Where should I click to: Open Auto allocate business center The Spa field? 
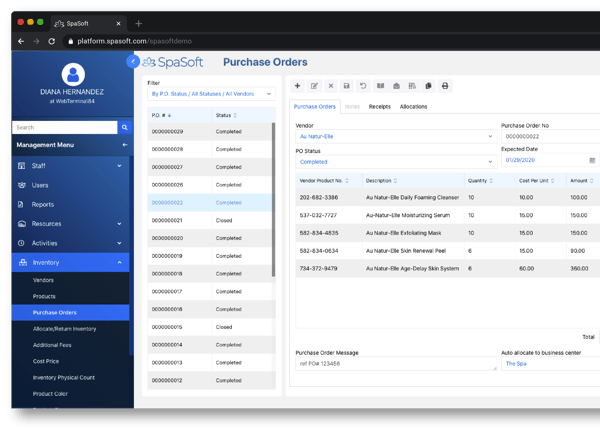(x=550, y=363)
